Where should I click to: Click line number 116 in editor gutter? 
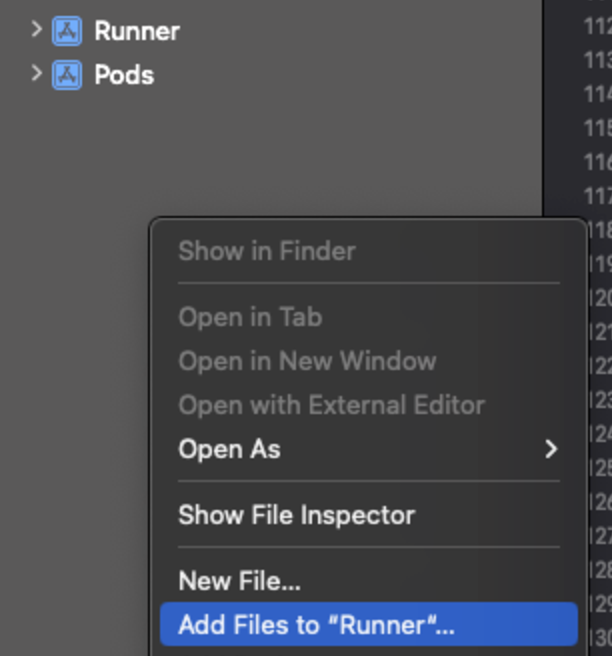click(x=598, y=162)
